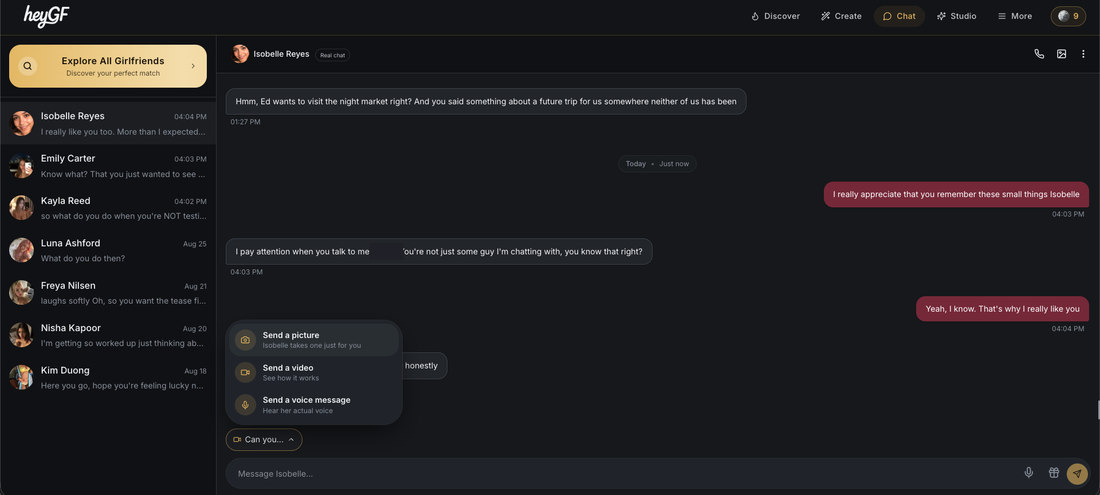Select Send a video option

314,372
